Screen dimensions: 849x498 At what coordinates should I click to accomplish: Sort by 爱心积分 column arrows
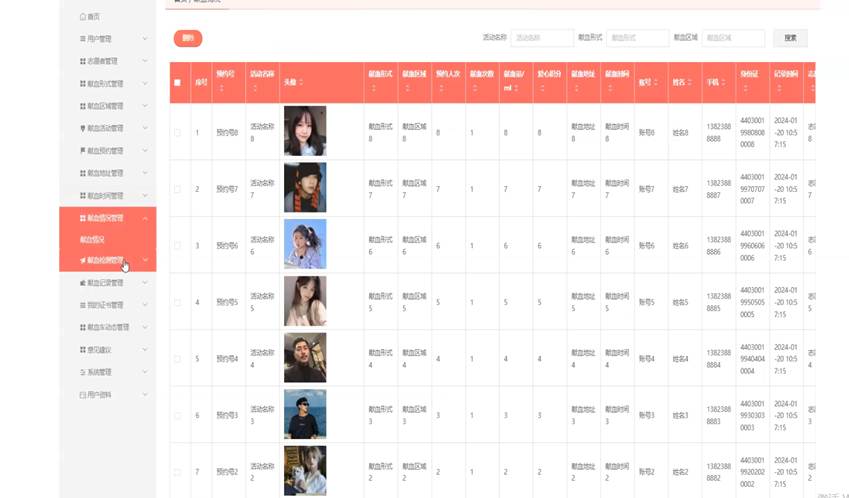tap(542, 88)
